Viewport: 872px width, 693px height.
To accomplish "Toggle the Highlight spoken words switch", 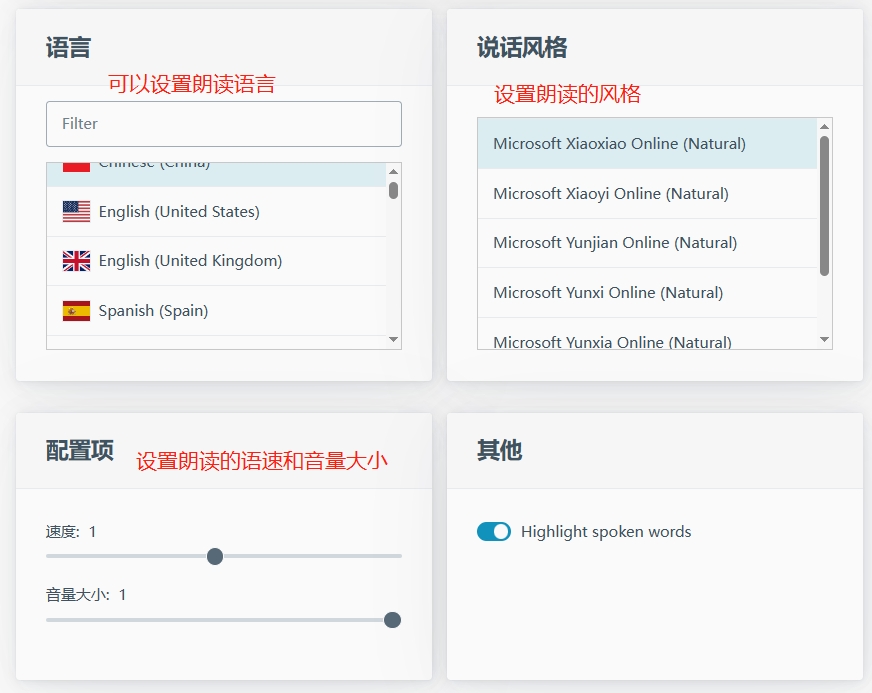I will tap(494, 532).
